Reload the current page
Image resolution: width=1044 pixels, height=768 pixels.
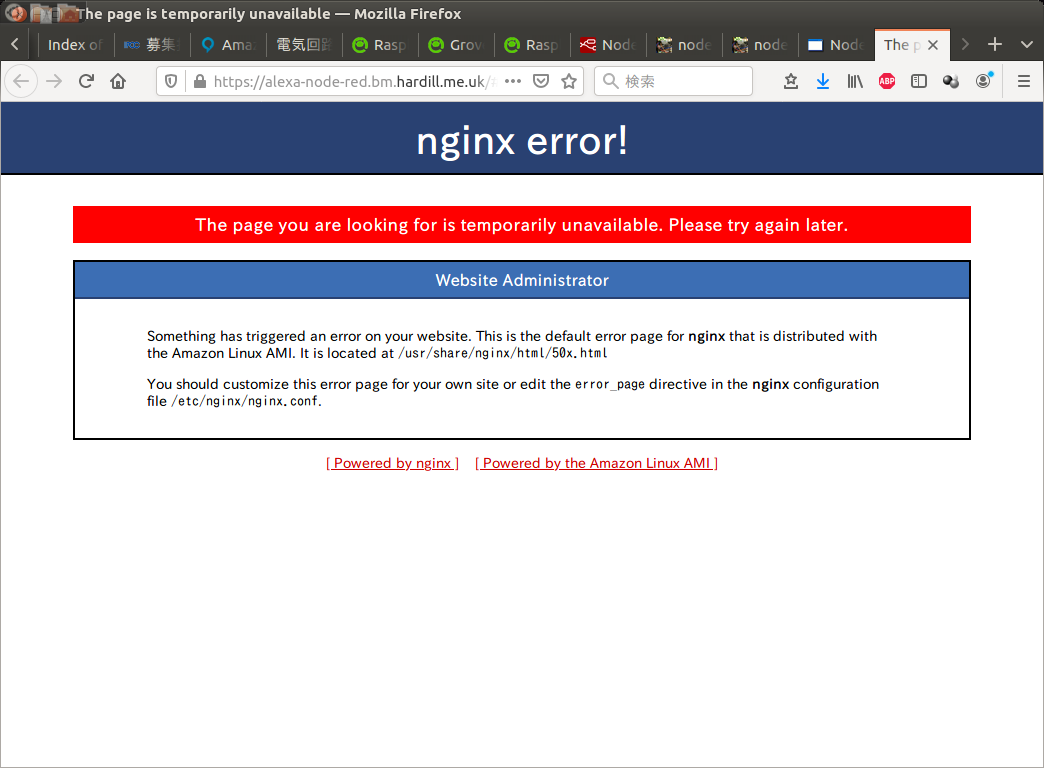coord(86,81)
